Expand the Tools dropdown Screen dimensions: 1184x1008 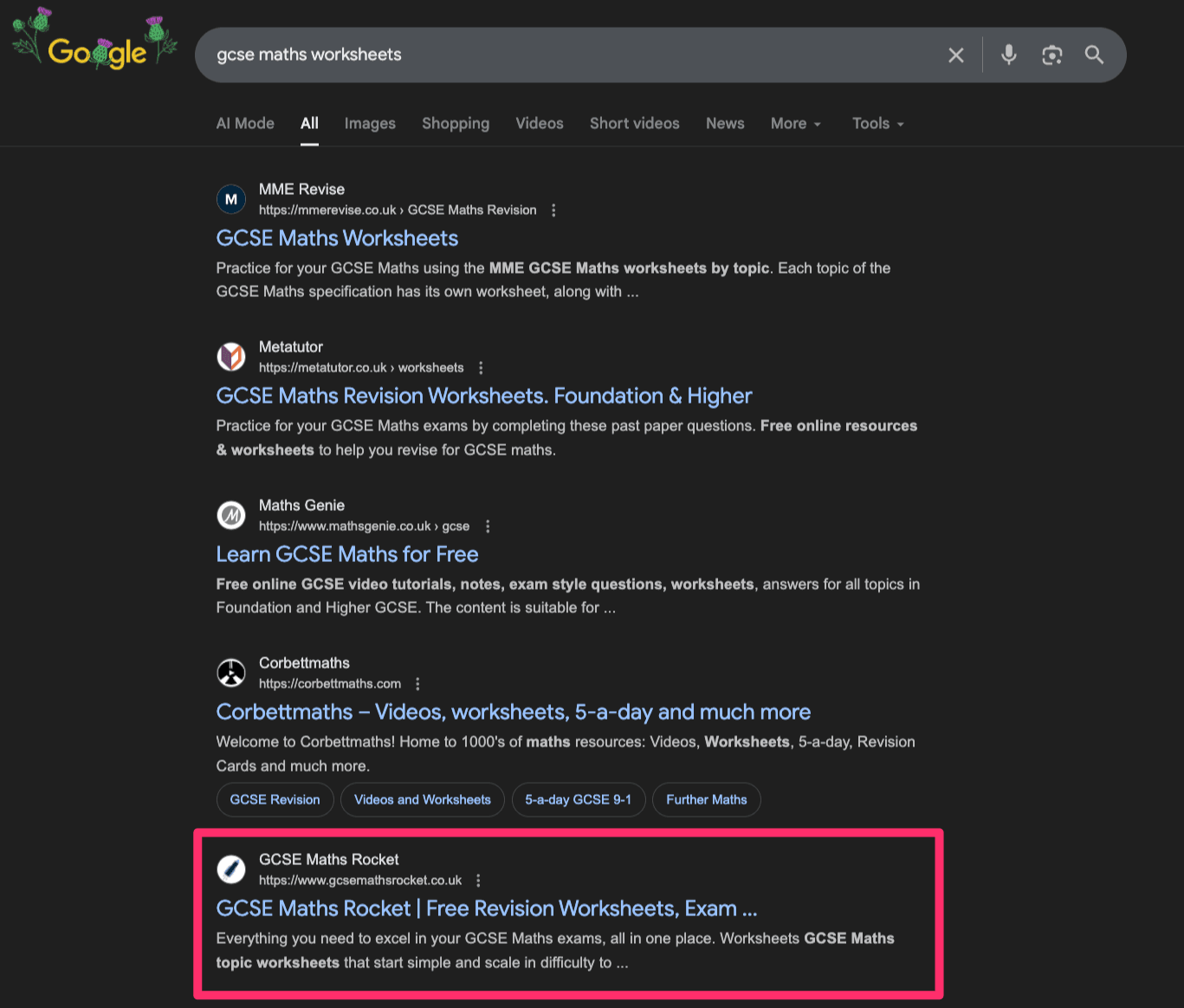(x=877, y=124)
